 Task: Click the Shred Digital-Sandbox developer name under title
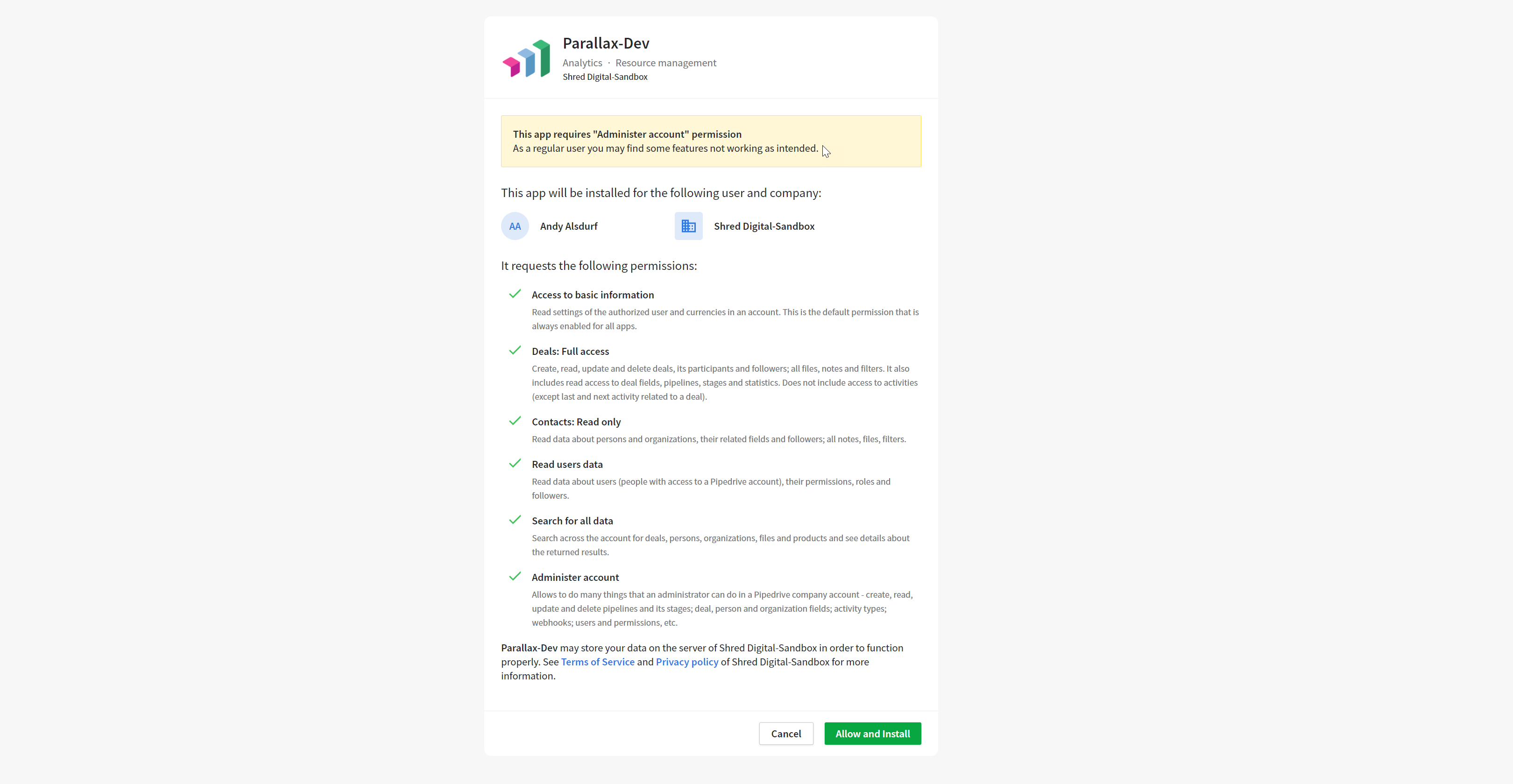click(x=605, y=77)
